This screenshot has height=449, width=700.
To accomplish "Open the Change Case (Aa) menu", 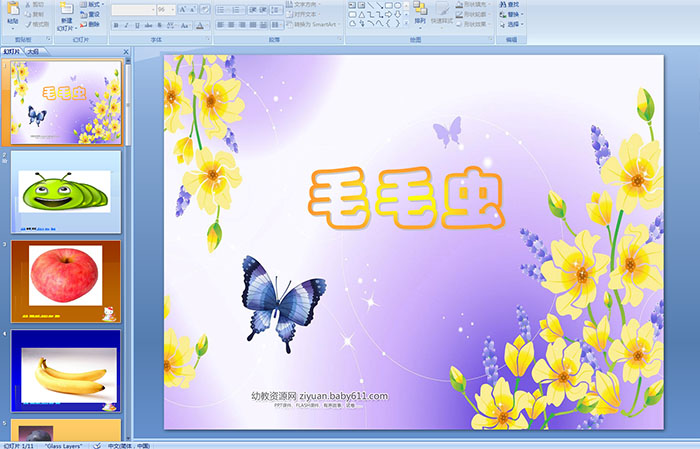I will [185, 26].
